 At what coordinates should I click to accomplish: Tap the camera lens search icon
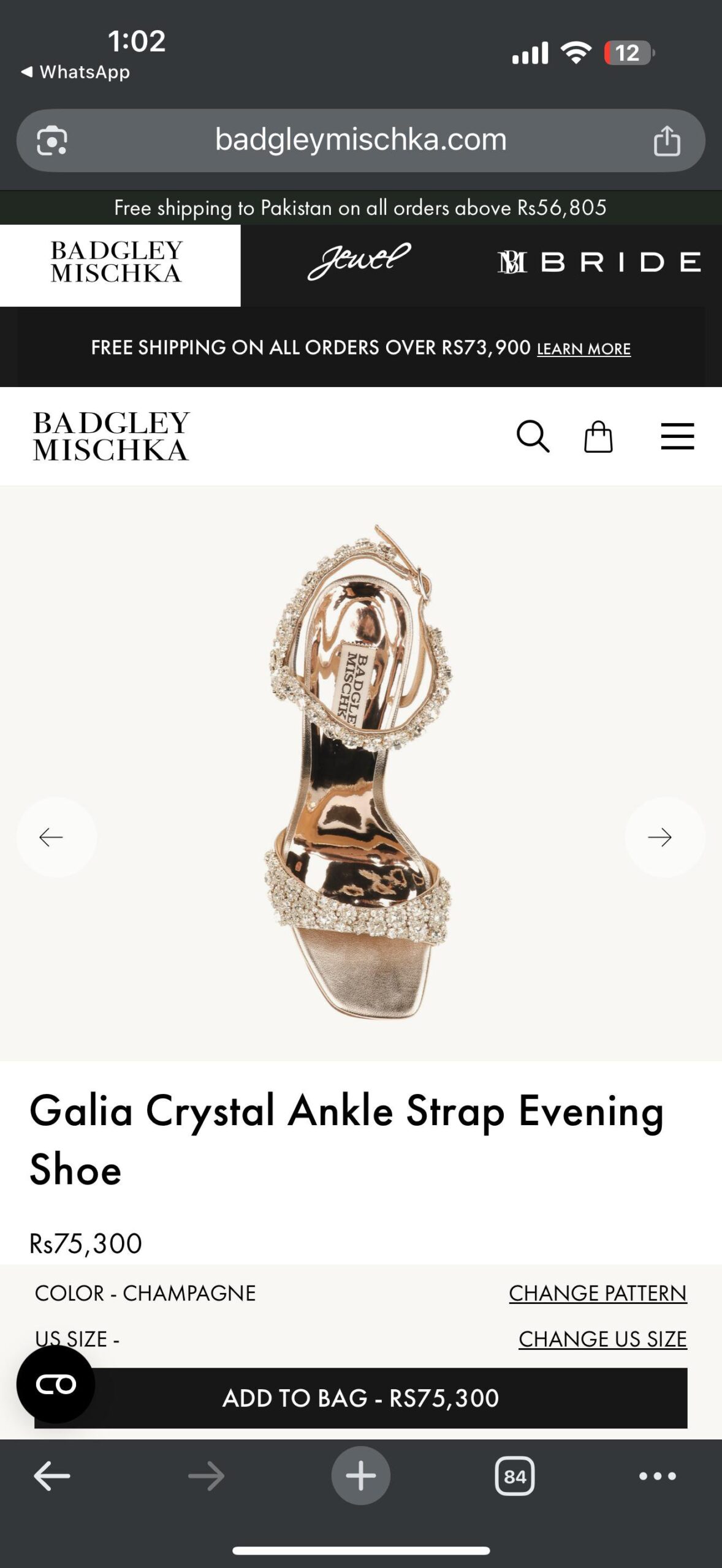[52, 141]
